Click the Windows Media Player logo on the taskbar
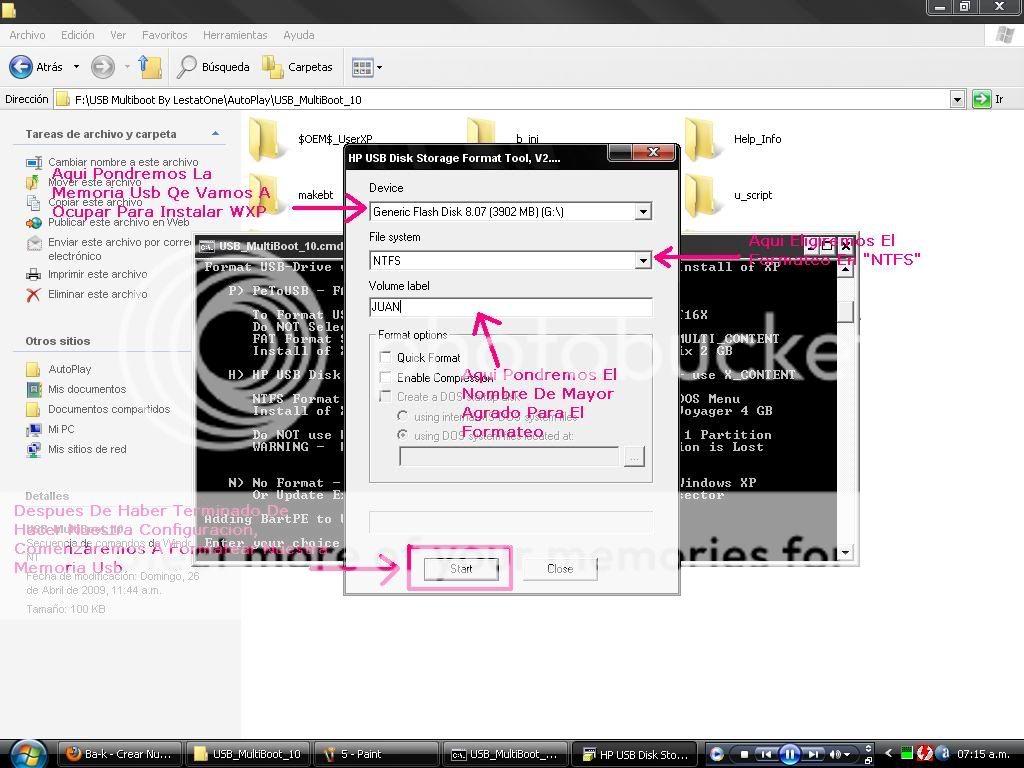1024x768 pixels. 716,754
